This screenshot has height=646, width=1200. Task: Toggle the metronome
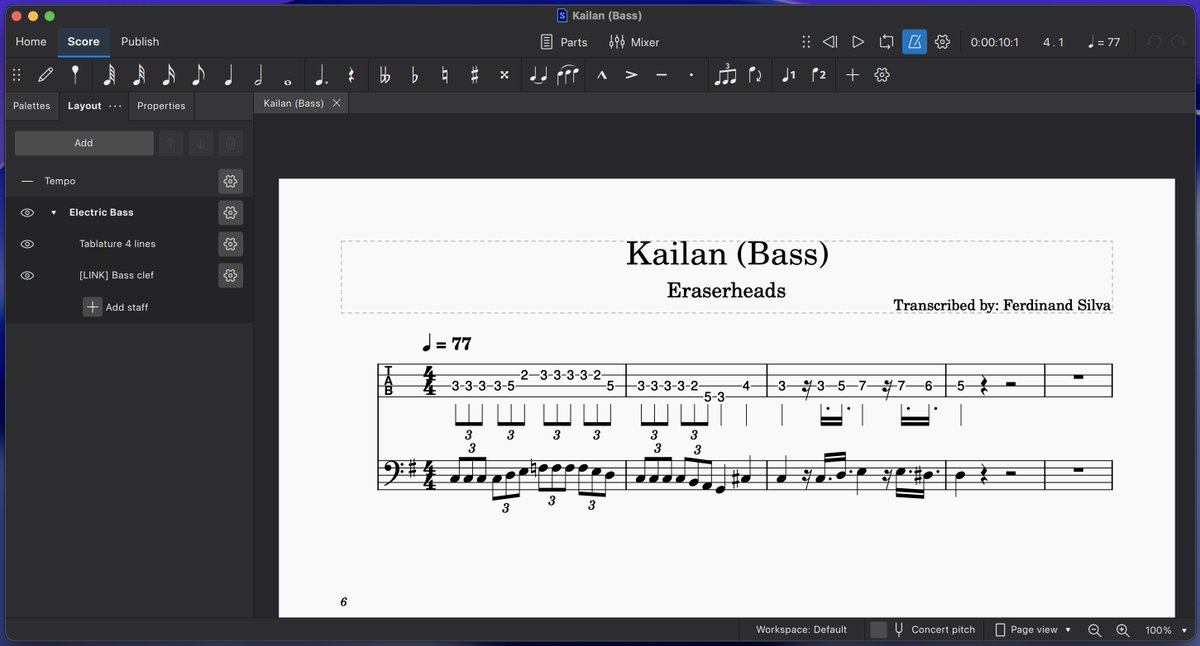pyautogui.click(x=914, y=42)
